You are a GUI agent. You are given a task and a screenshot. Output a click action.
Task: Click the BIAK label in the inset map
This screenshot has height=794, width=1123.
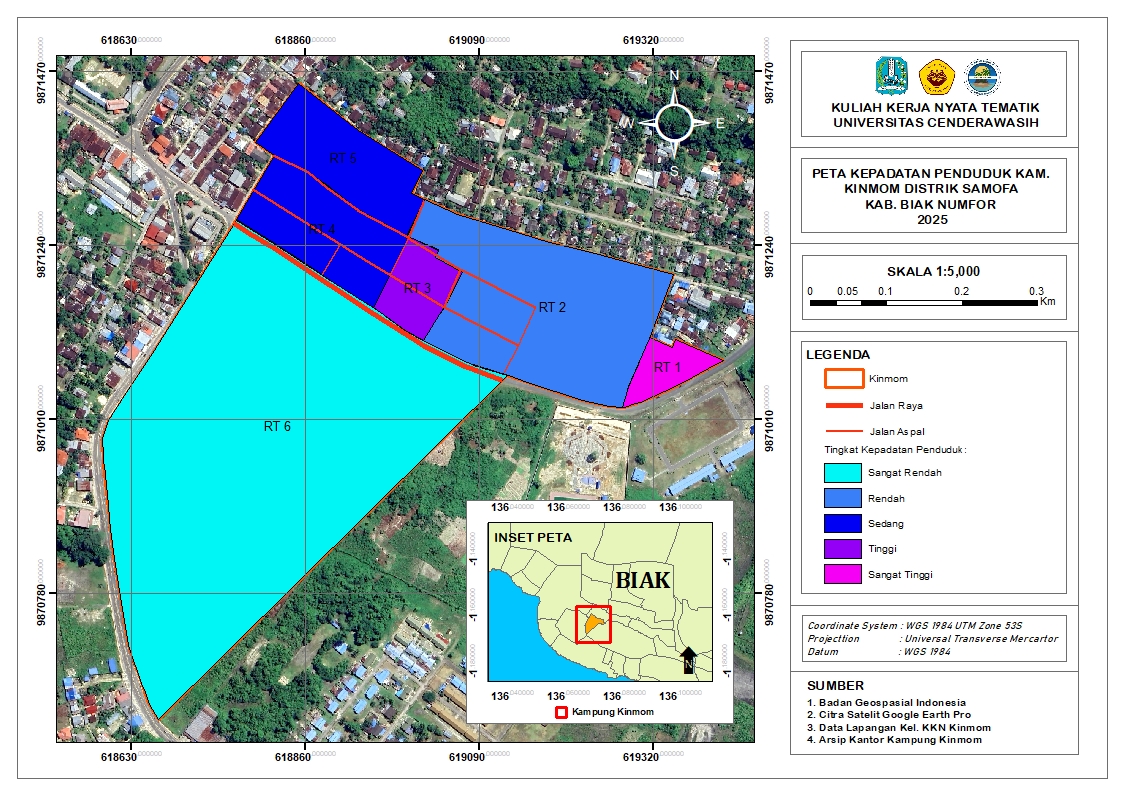point(643,580)
